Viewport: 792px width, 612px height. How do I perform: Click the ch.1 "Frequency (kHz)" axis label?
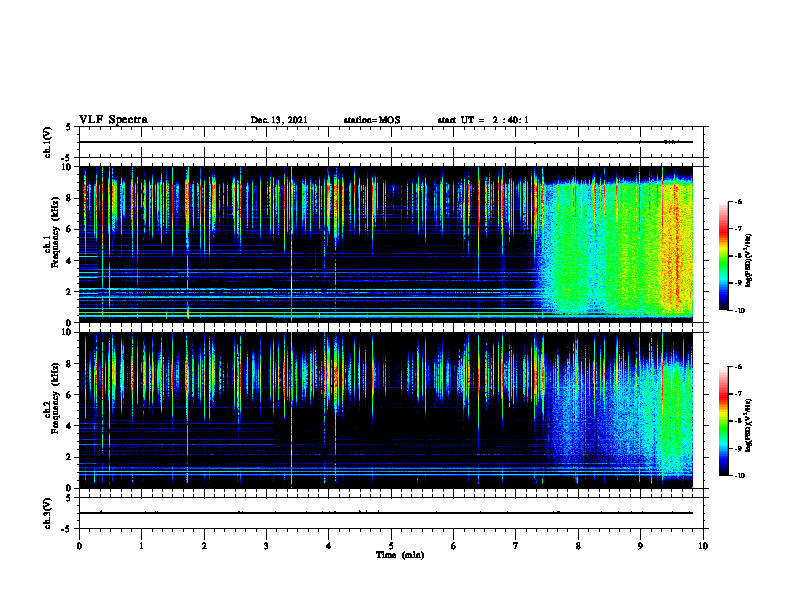55,233
